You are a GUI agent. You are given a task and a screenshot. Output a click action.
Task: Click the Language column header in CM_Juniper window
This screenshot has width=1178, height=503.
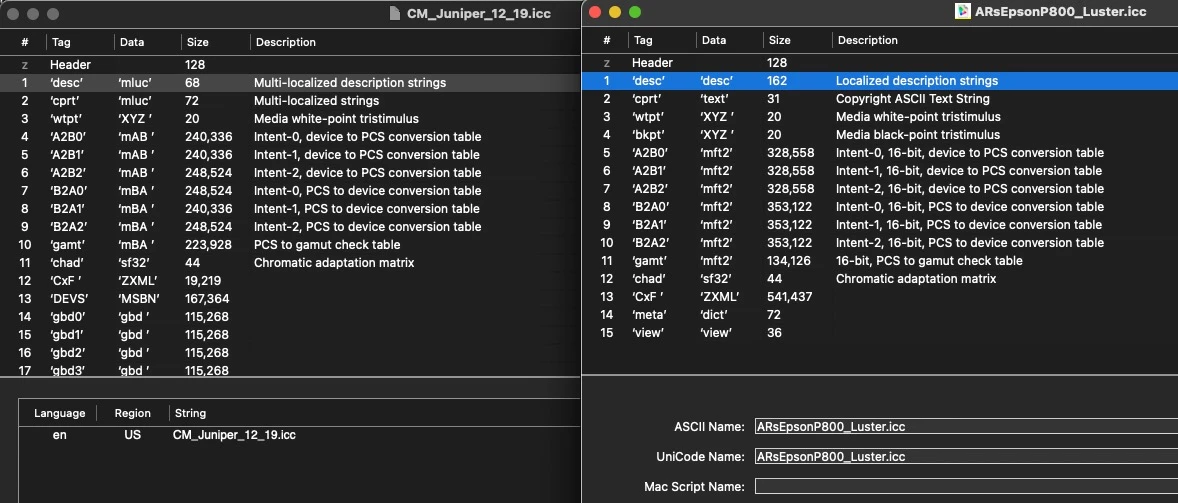59,413
